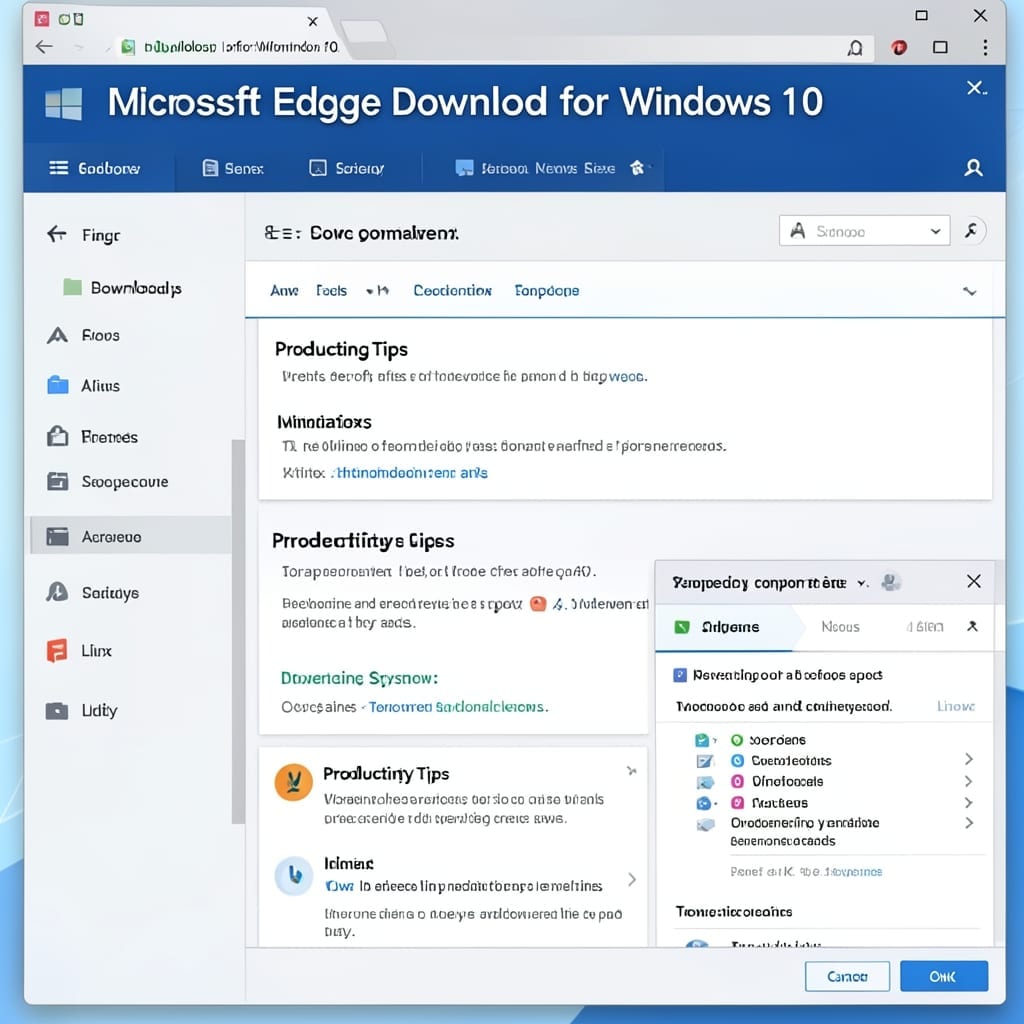Click the orange Productiny Tips round icon
Viewport: 1024px width, 1024px height.
point(293,782)
